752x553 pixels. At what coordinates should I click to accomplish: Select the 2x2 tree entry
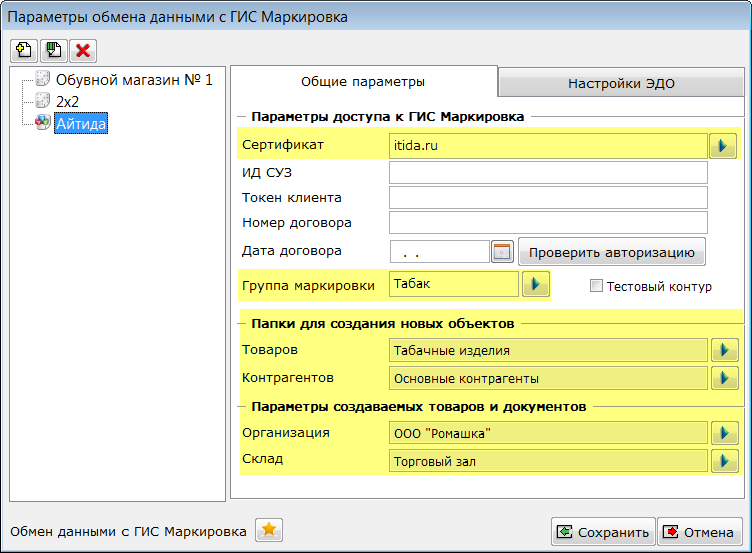(67, 102)
